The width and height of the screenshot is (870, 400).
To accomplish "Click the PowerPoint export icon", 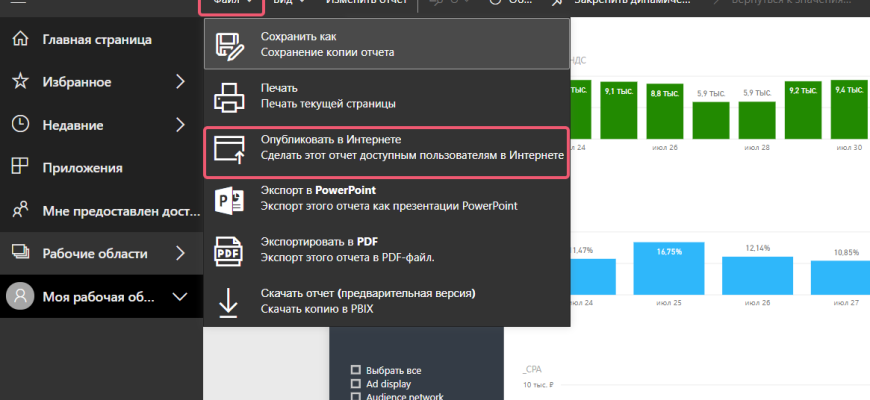I will tap(229, 199).
